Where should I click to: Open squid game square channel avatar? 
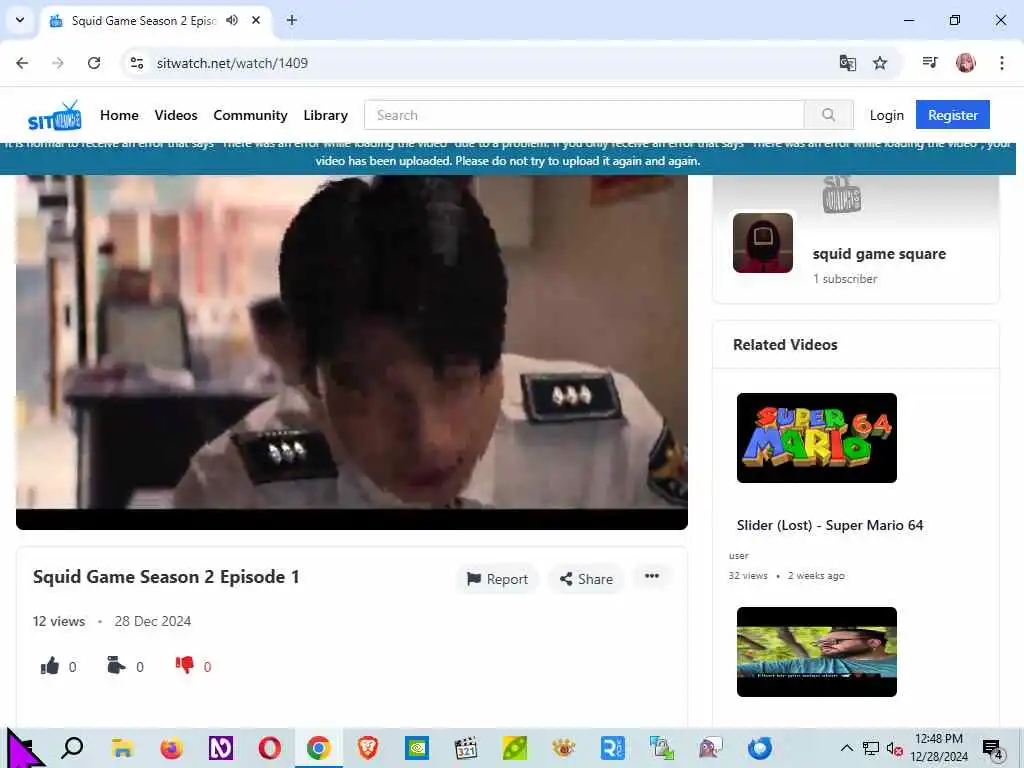[x=762, y=242]
